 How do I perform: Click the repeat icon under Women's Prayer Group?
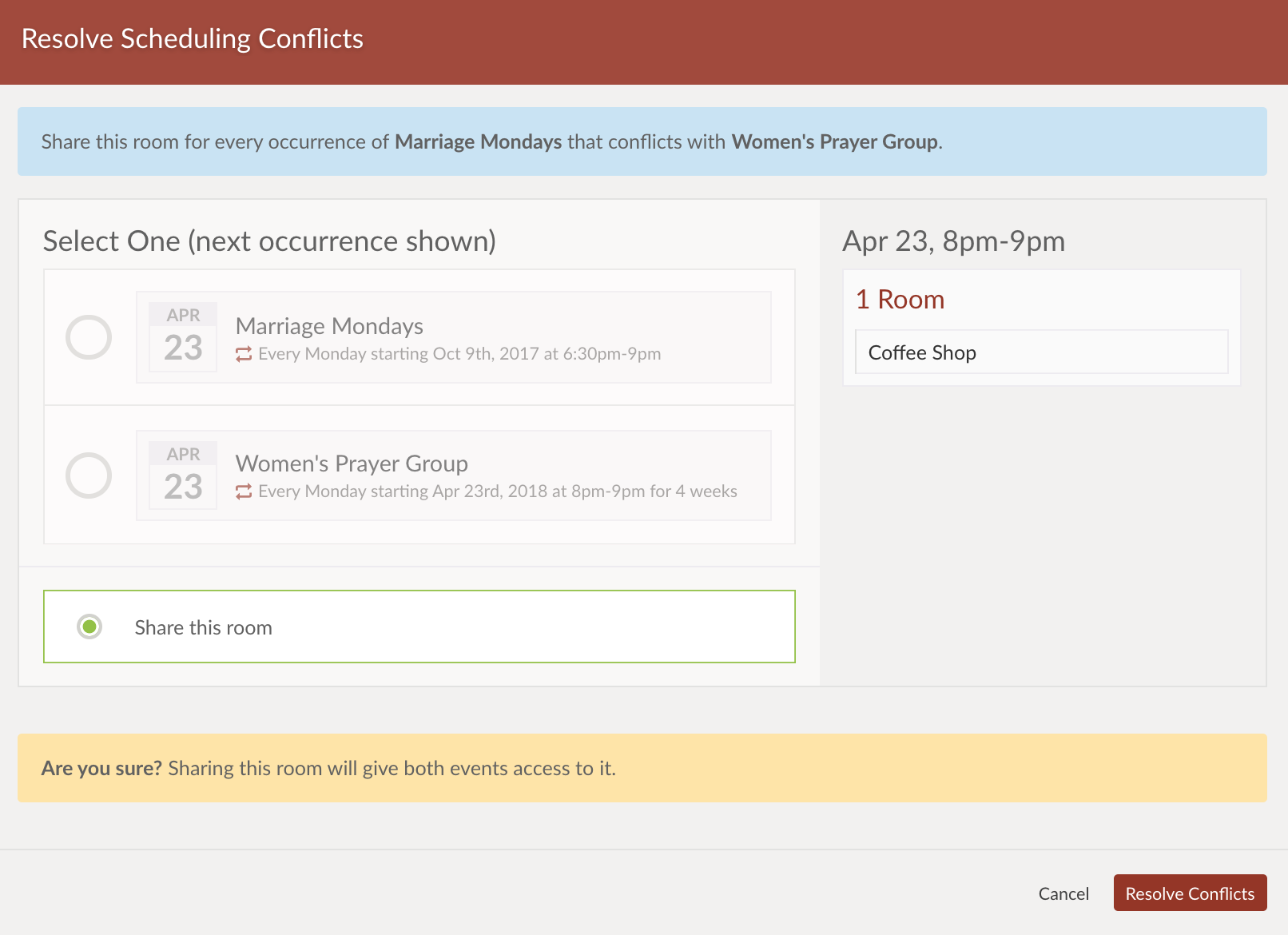pyautogui.click(x=244, y=491)
